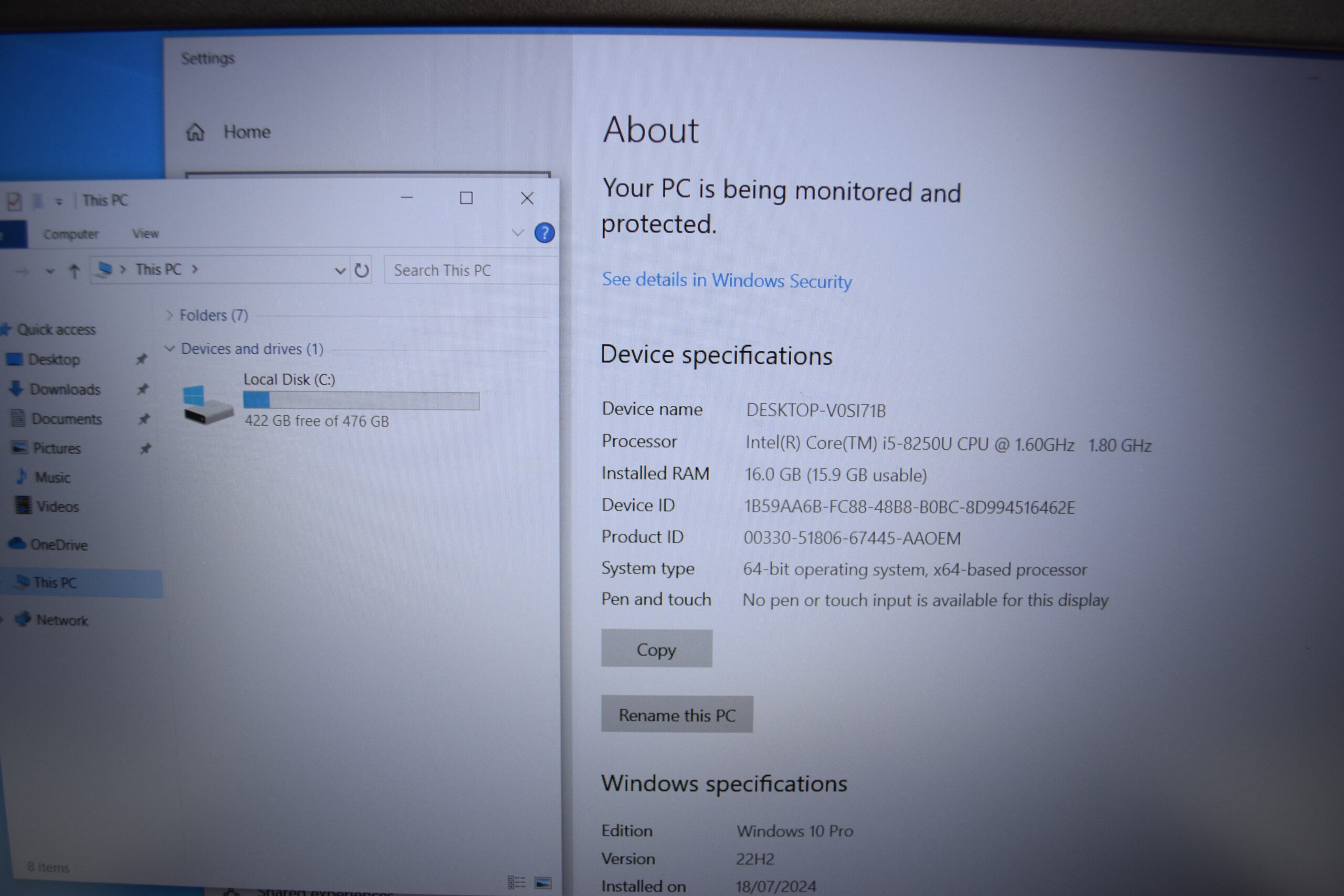The image size is (1344, 896).
Task: Switch to details view icon in status bar
Action: pos(517,883)
